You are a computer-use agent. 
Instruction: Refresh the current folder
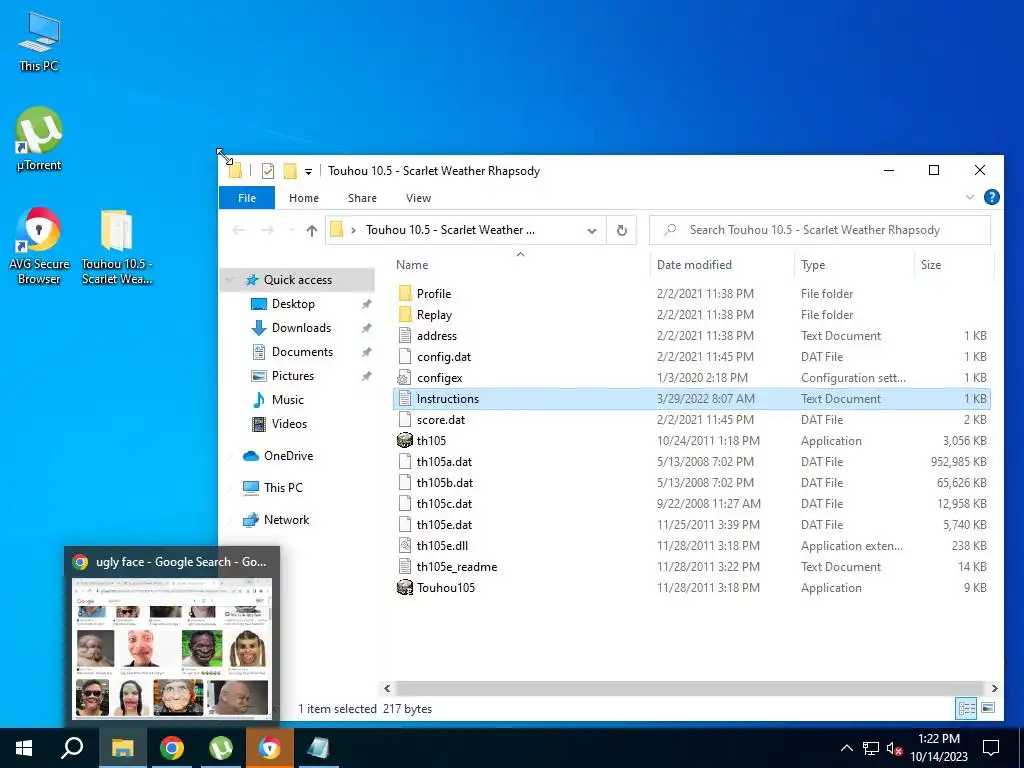tap(622, 231)
